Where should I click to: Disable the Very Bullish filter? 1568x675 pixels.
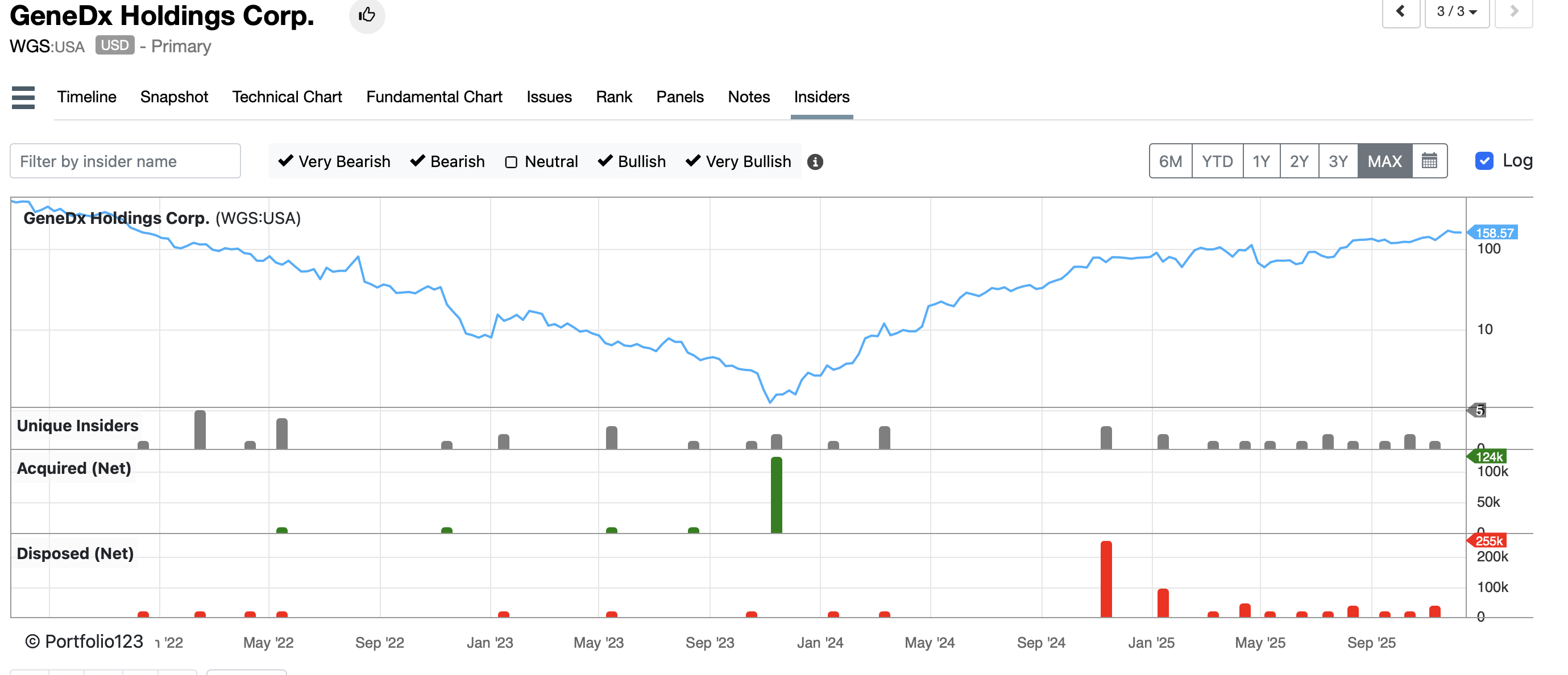click(692, 161)
